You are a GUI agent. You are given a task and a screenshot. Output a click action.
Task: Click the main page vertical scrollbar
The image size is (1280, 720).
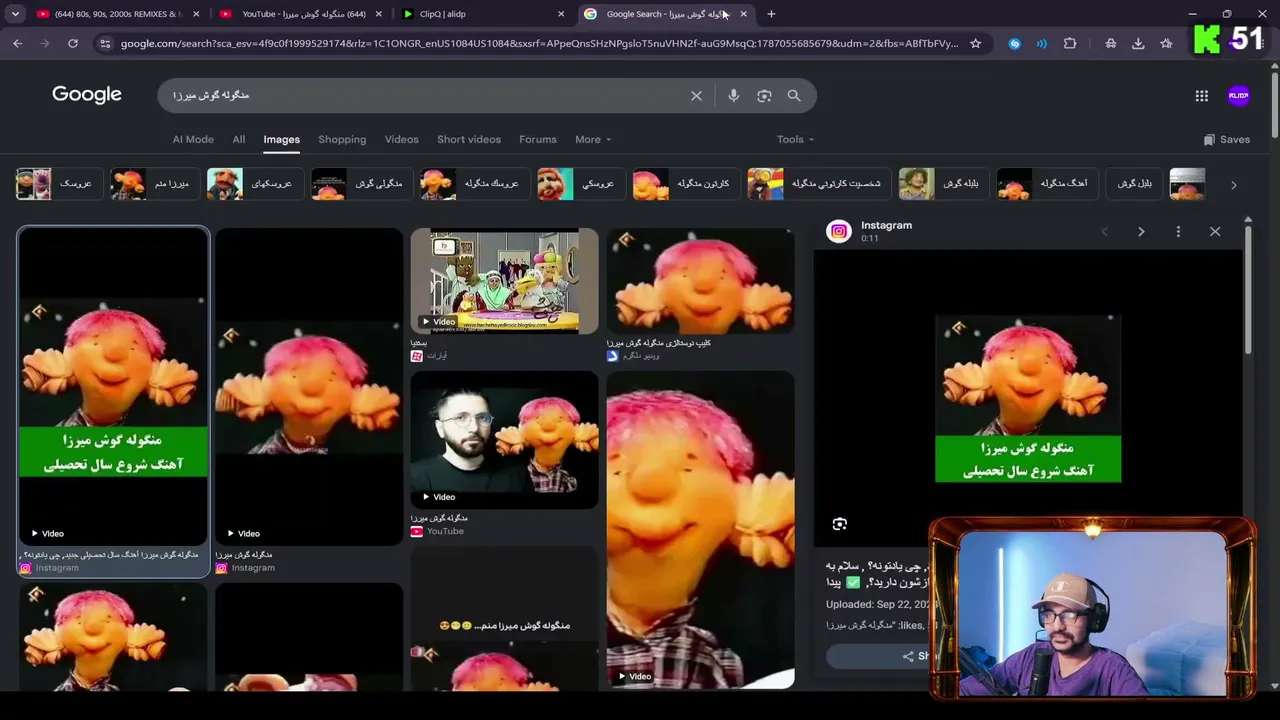pyautogui.click(x=1274, y=105)
